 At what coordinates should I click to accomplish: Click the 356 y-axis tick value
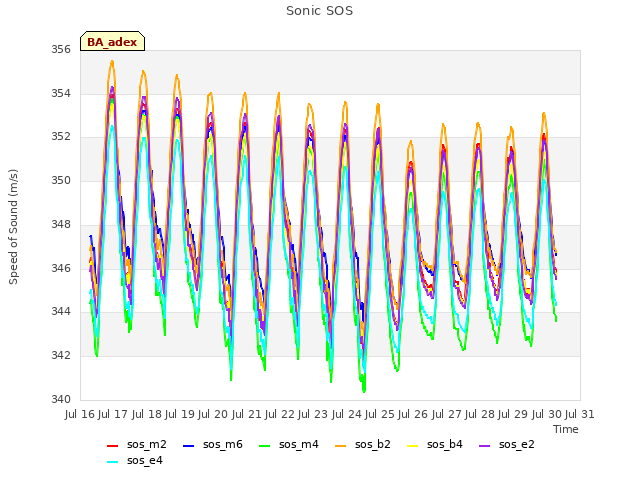point(61,50)
